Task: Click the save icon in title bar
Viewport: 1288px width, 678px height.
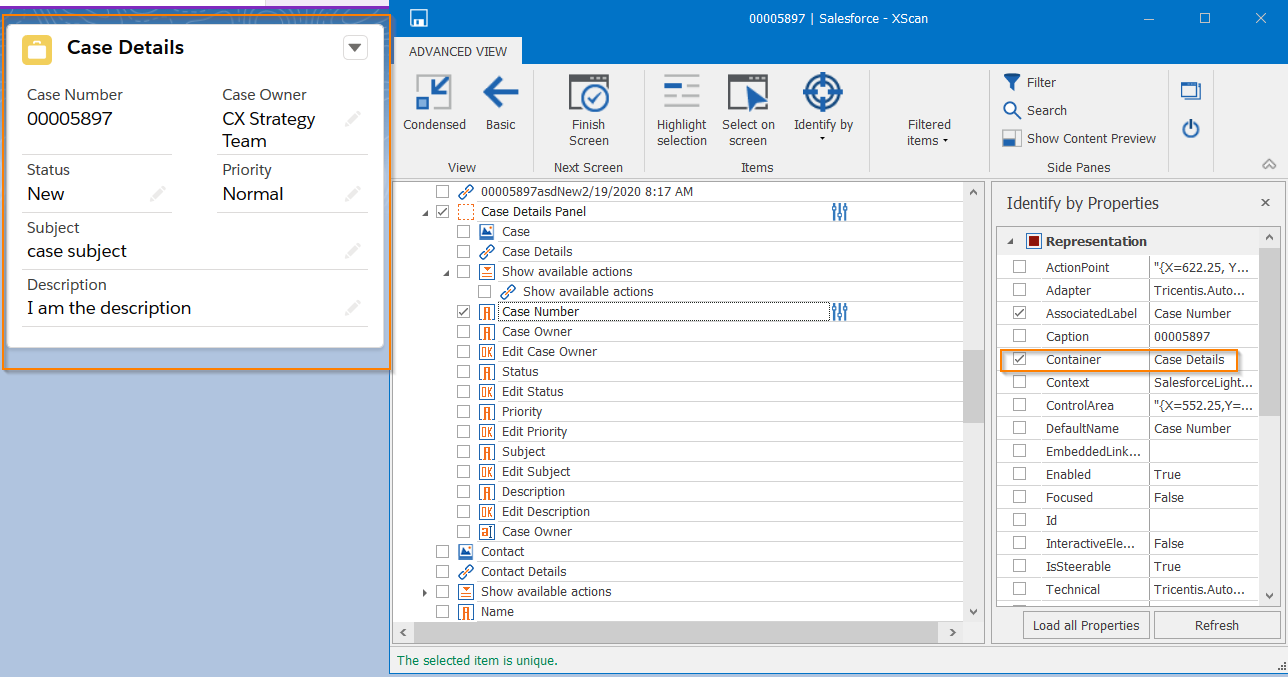Action: [x=419, y=18]
